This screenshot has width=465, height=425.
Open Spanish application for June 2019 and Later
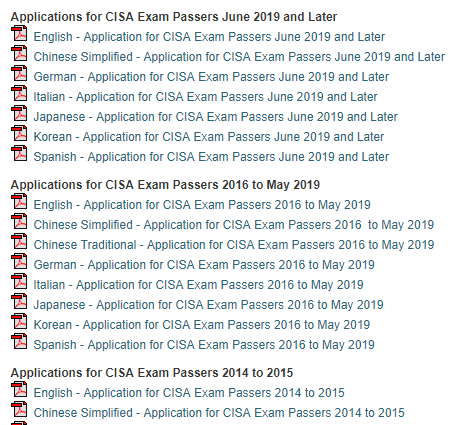coord(211,157)
